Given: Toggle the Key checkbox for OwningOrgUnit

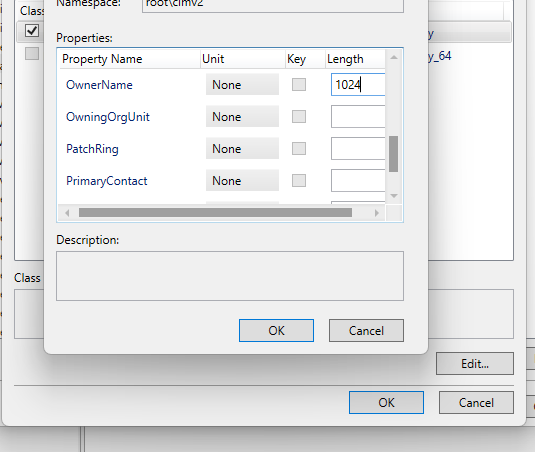Looking at the screenshot, I should click(x=299, y=117).
